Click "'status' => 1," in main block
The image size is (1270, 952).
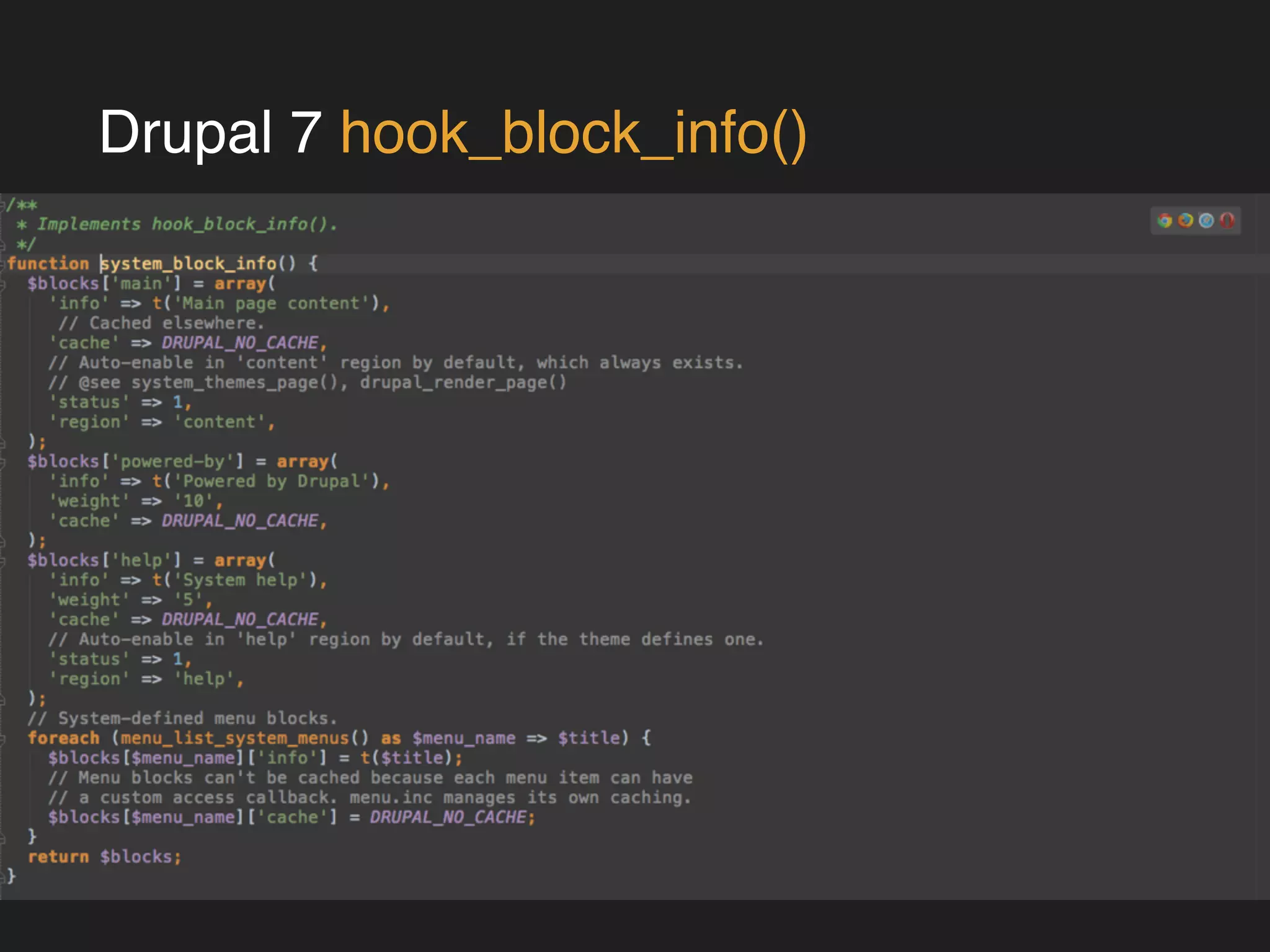point(120,403)
